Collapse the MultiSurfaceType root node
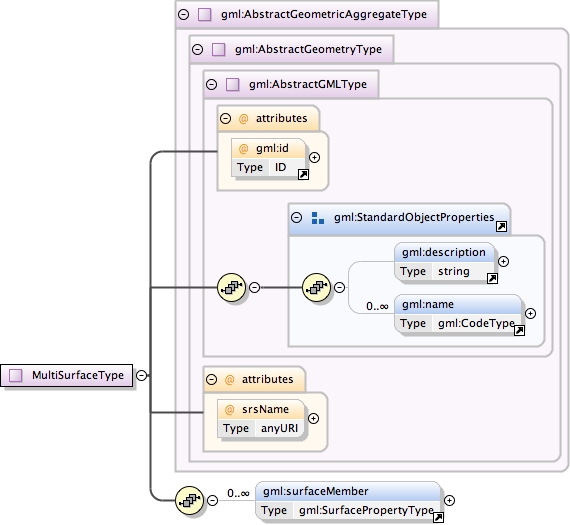 pyautogui.click(x=141, y=375)
